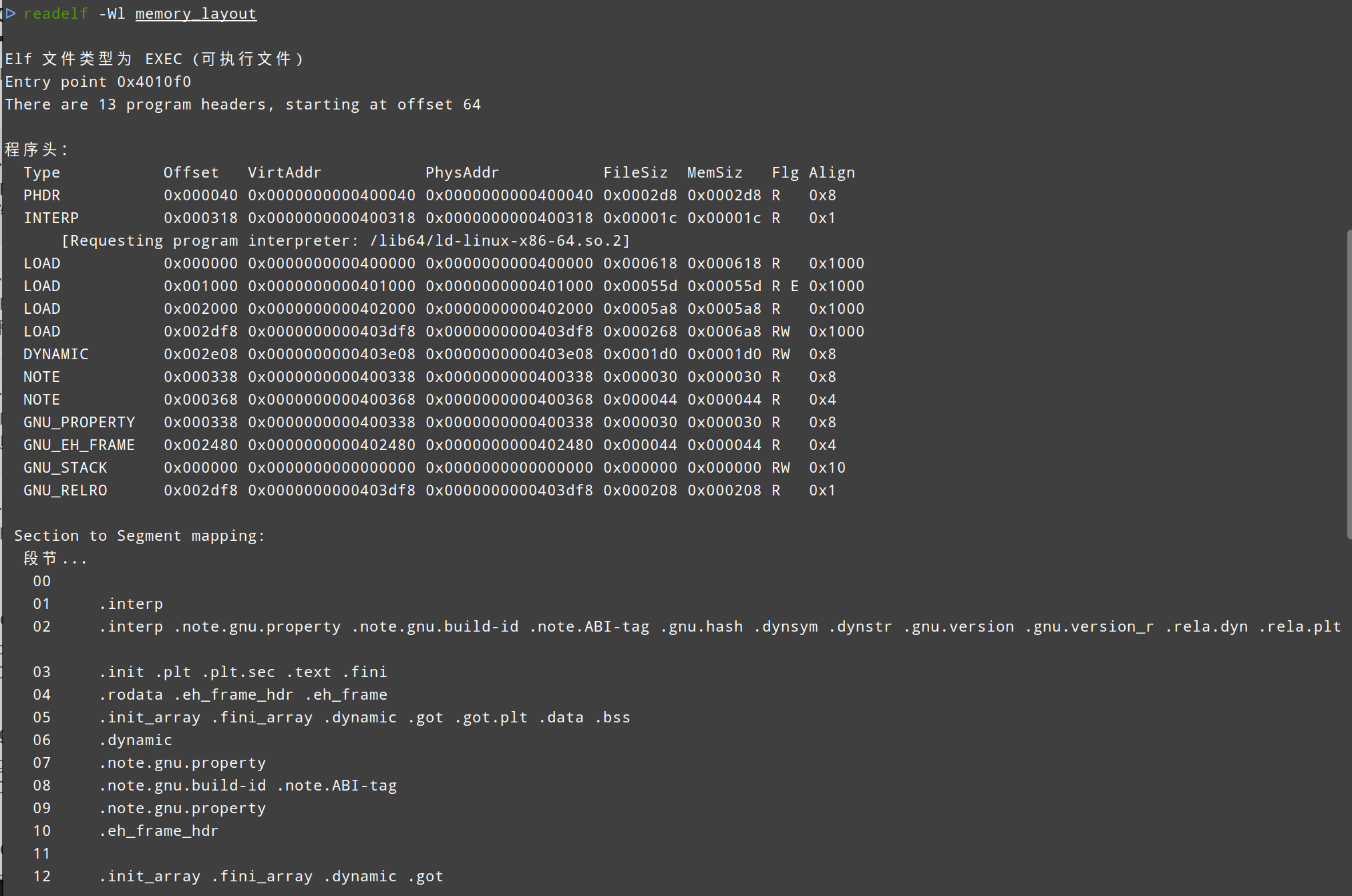Viewport: 1352px width, 896px height.
Task: Click the GNU_STACK segment type label
Action: click(x=65, y=467)
